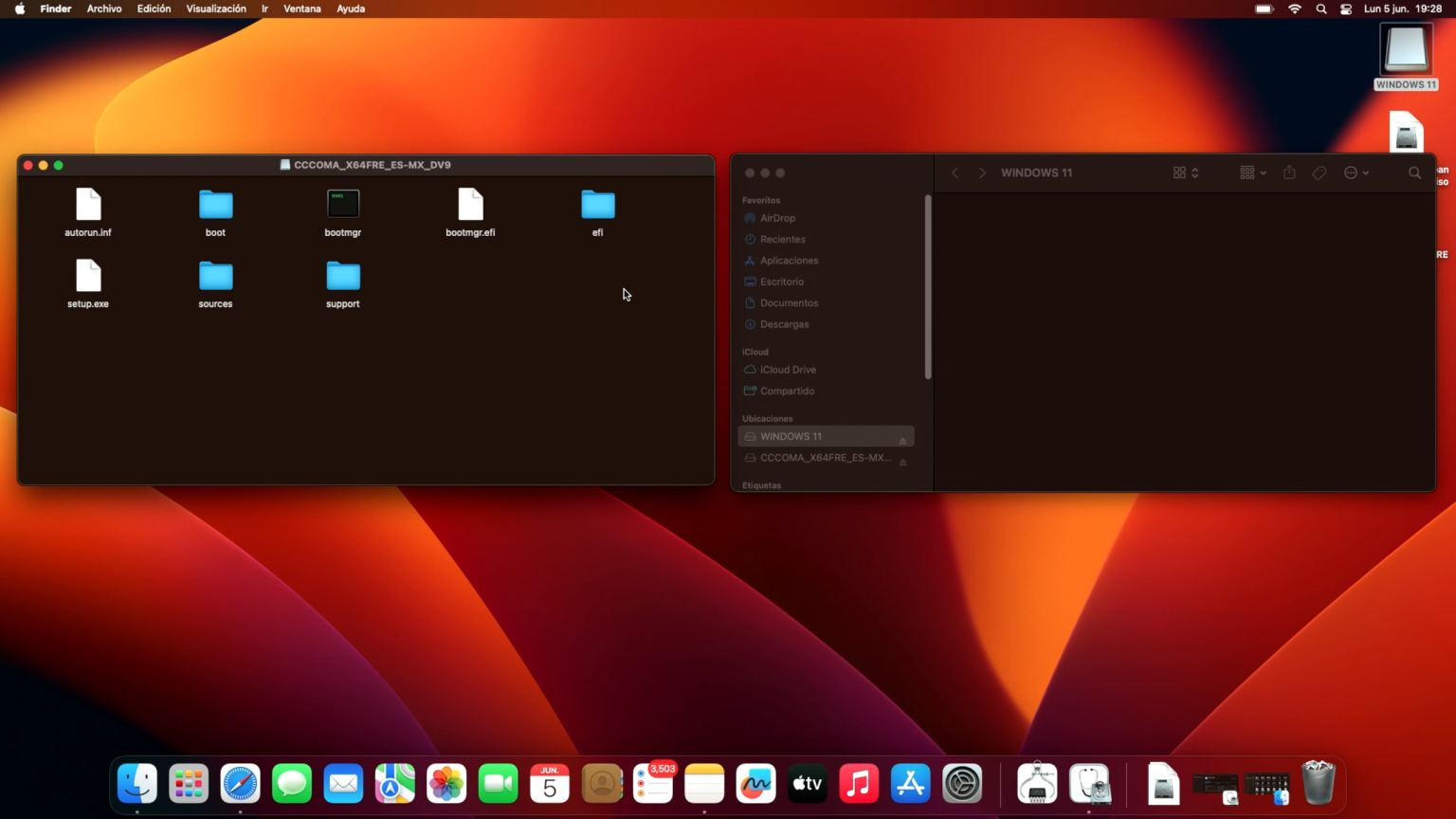The image size is (1456, 819).
Task: Select the support folder
Action: pos(343,283)
